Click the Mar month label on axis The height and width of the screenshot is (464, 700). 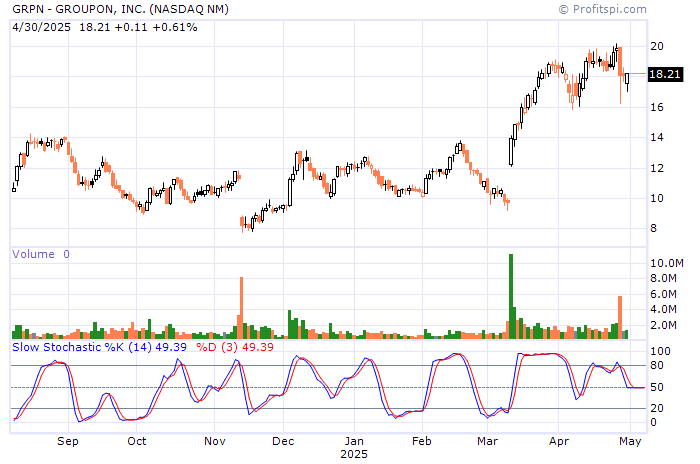488,441
